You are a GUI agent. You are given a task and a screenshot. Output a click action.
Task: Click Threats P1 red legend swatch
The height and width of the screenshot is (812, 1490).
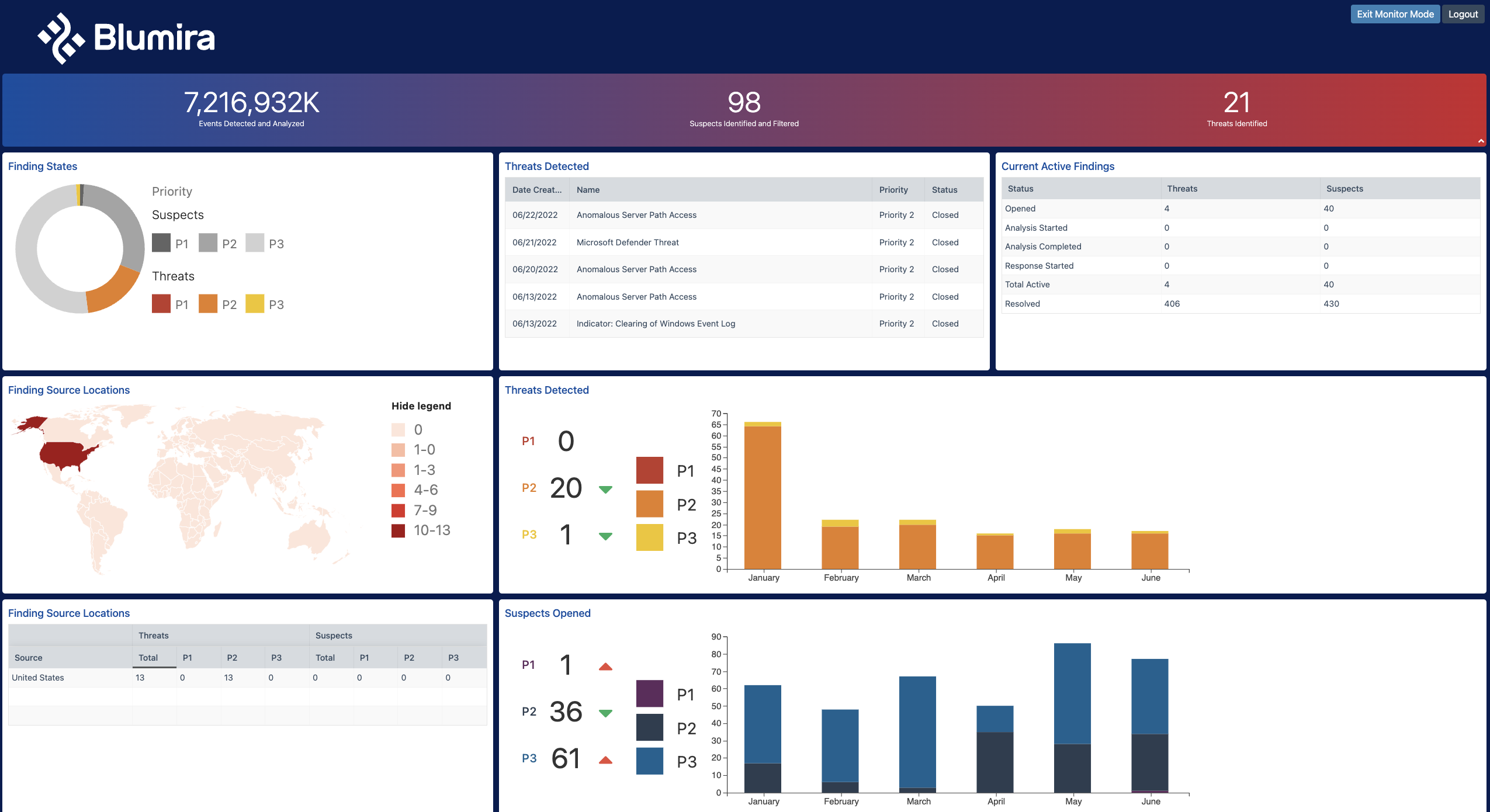161,304
